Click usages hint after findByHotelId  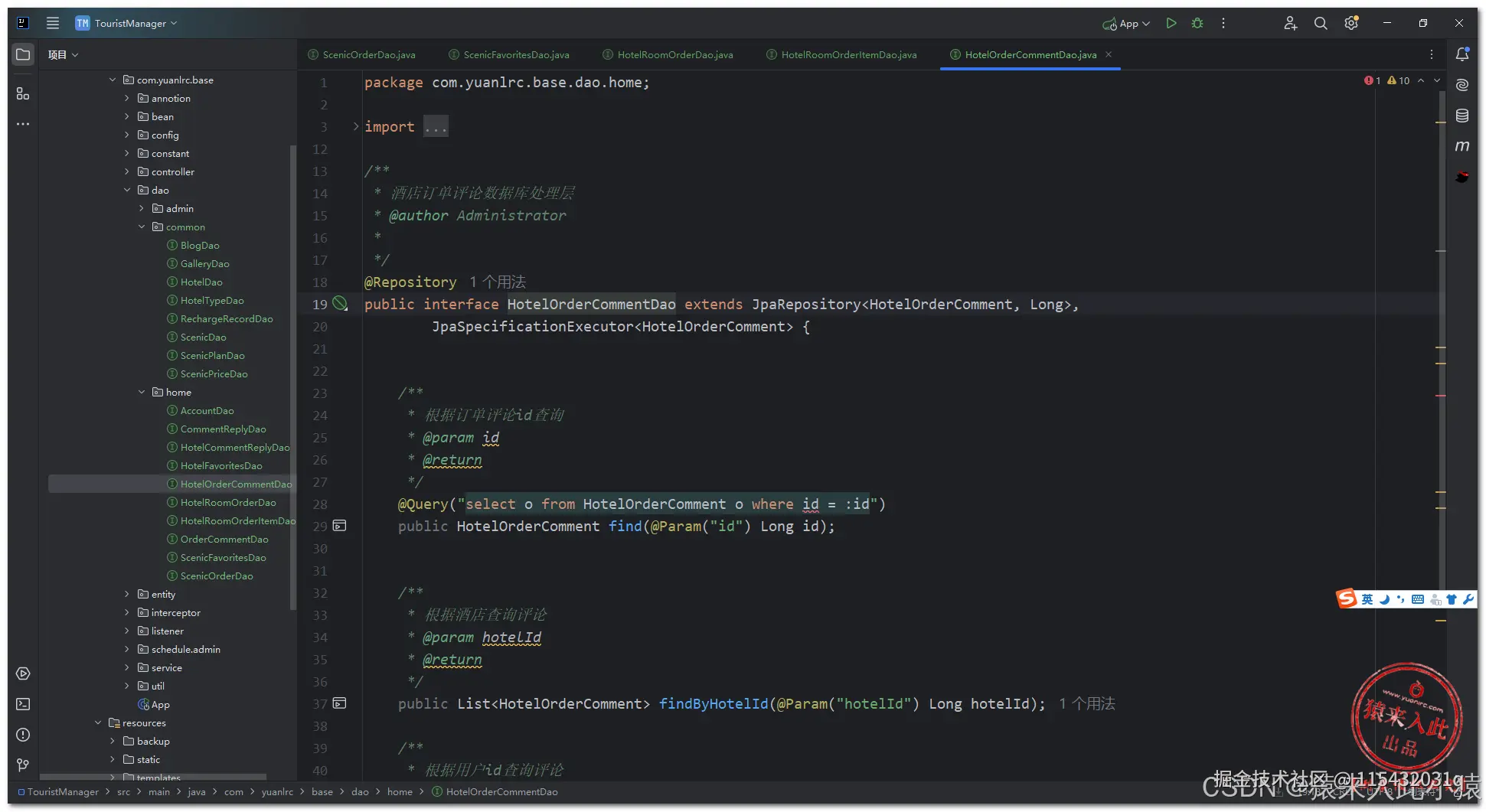1087,703
